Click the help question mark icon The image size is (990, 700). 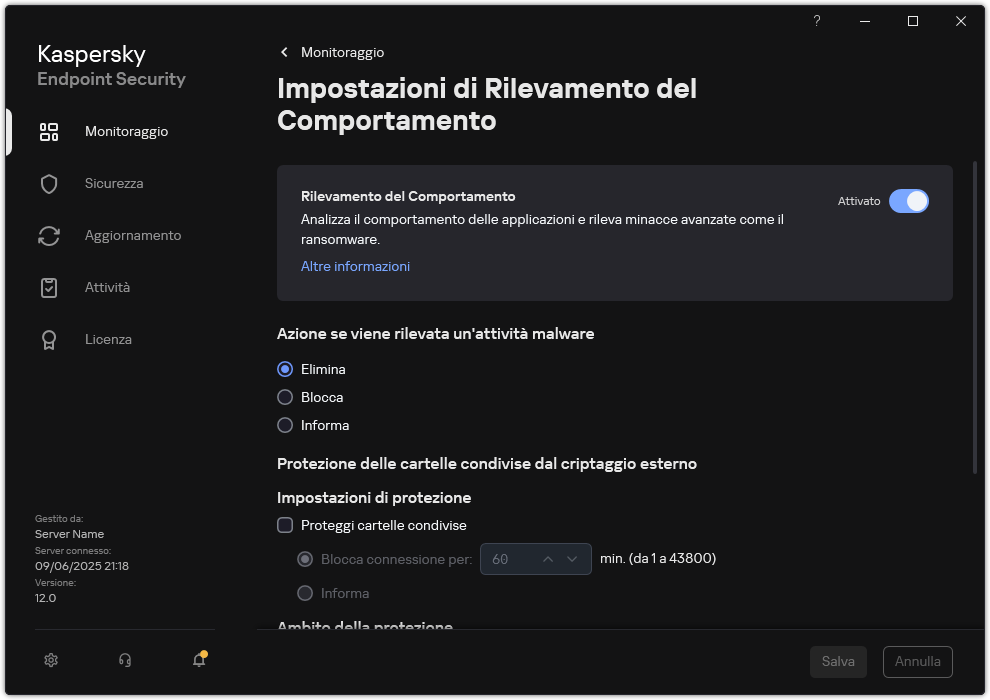tap(816, 21)
